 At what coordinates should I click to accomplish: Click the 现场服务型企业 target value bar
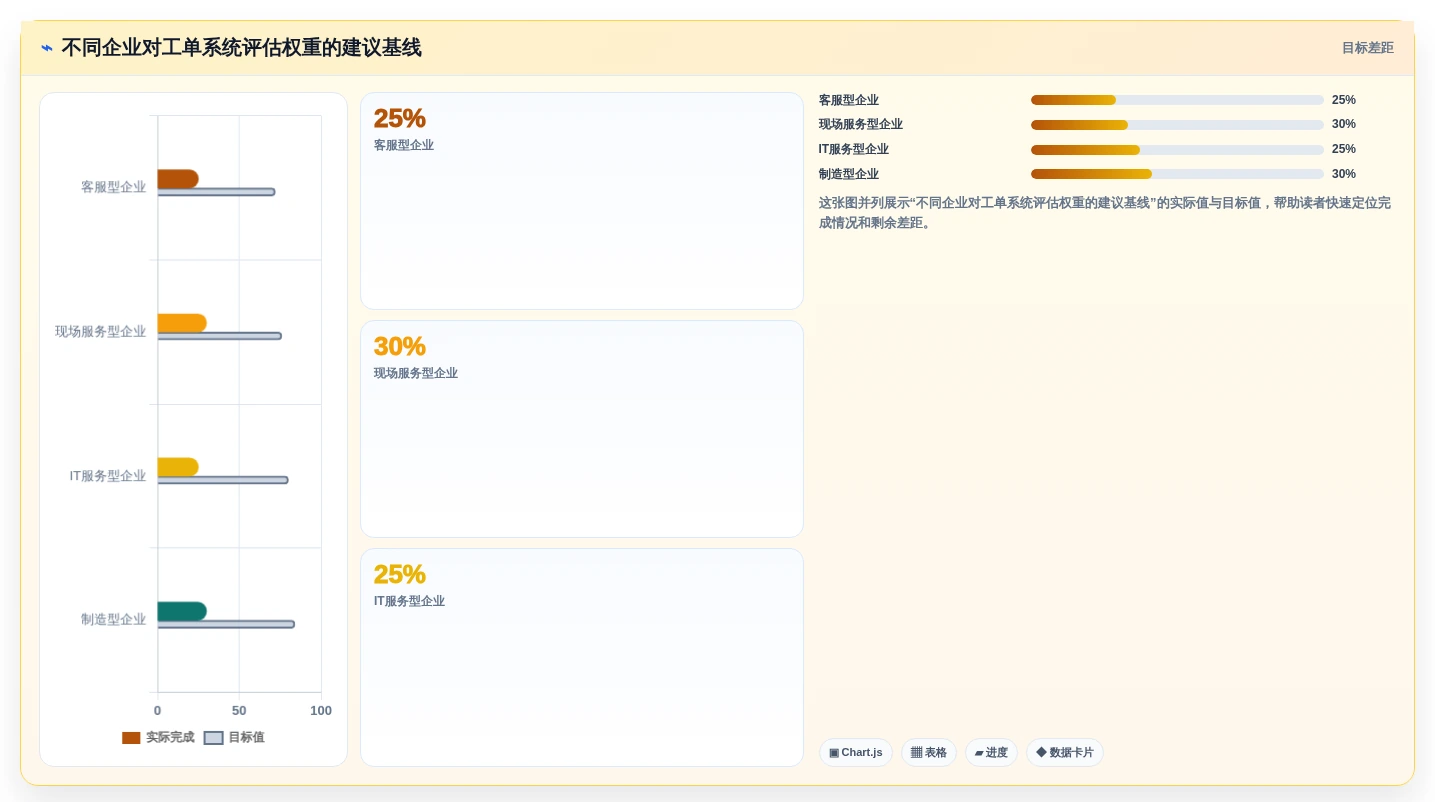pos(220,336)
